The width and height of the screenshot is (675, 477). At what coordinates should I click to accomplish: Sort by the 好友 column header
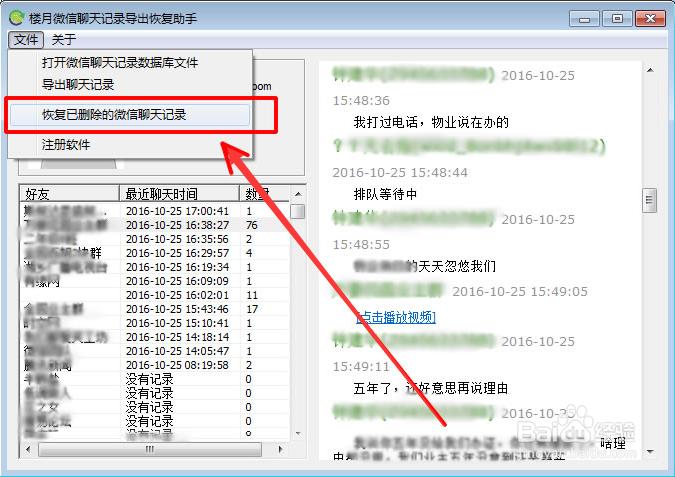click(69, 194)
